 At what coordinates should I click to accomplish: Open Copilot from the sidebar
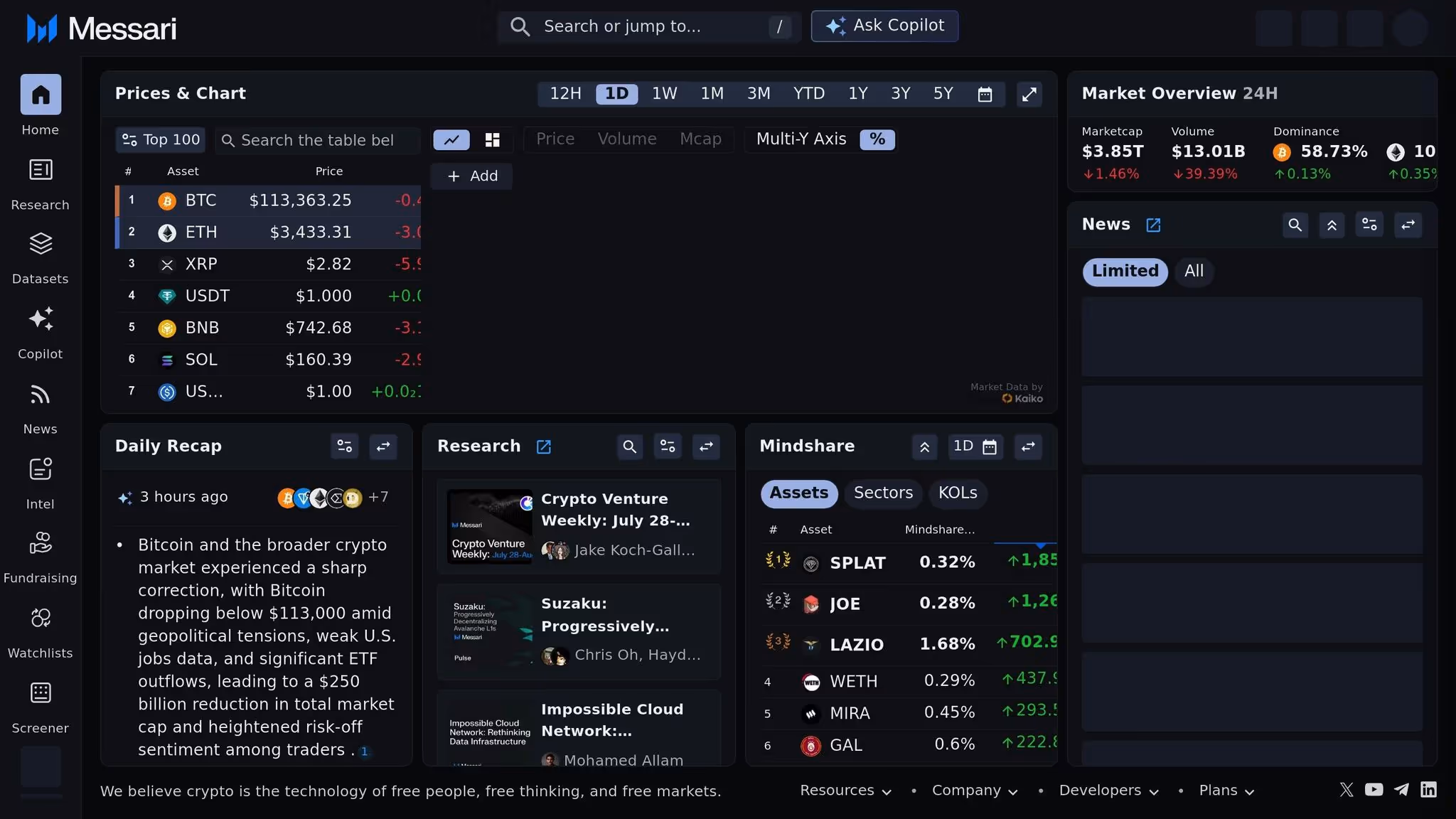tap(41, 319)
